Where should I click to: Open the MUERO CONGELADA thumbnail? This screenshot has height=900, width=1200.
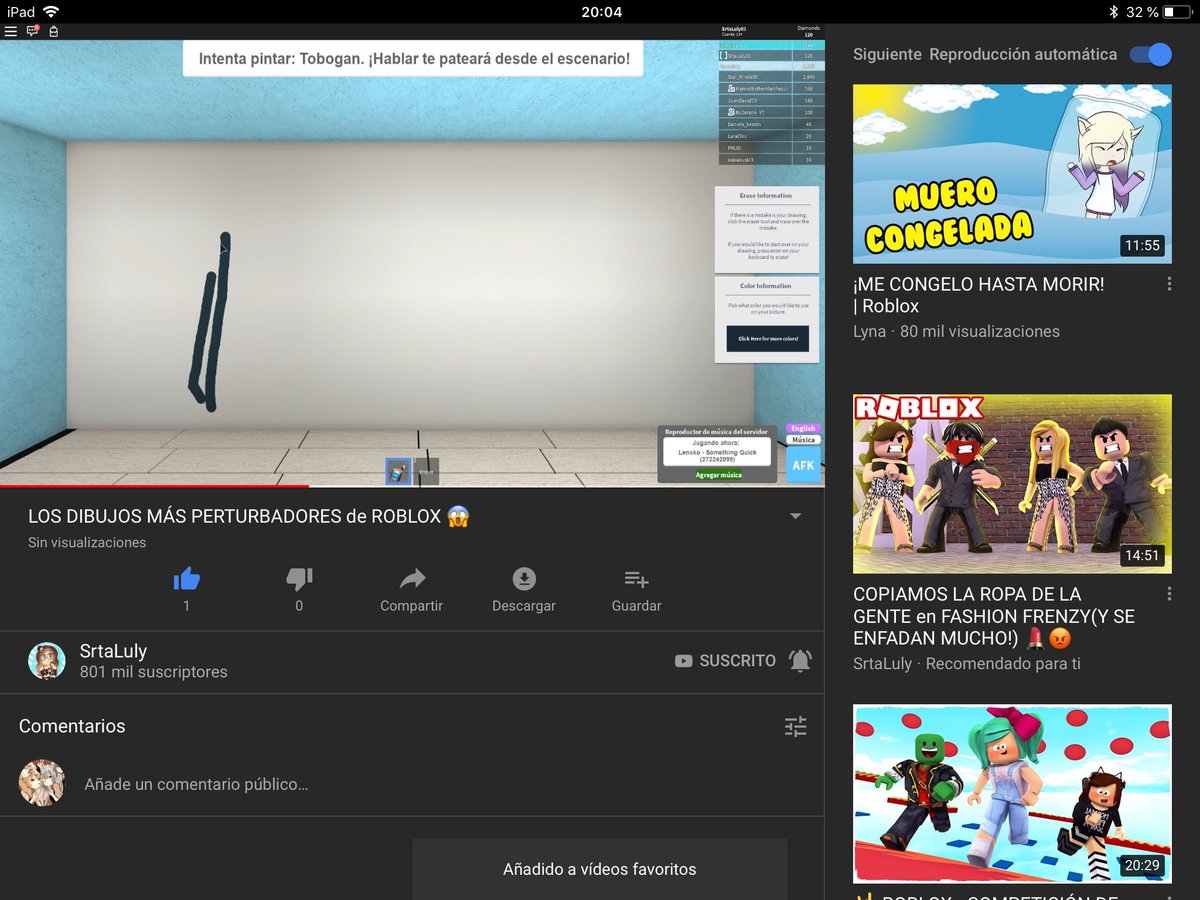click(x=1012, y=174)
